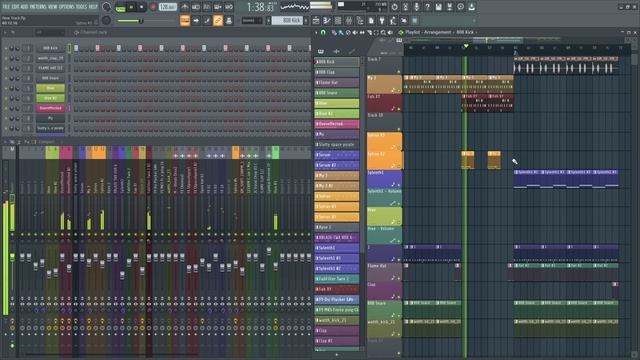Open the Mixer options menu arrow
640x360 pixels.
(5, 142)
